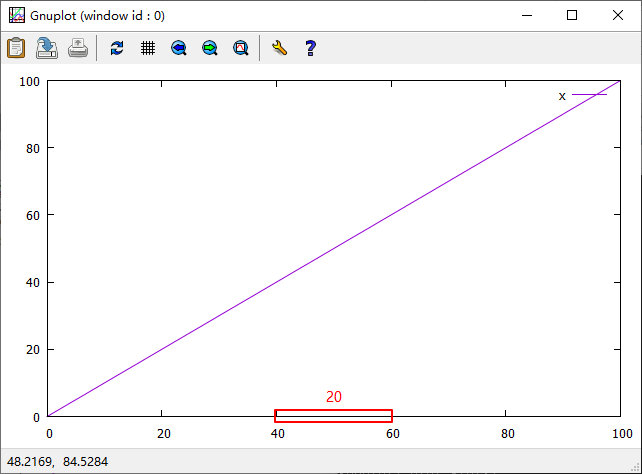Click the x-axis label 80
Viewport: 642px width, 474px height.
point(508,434)
